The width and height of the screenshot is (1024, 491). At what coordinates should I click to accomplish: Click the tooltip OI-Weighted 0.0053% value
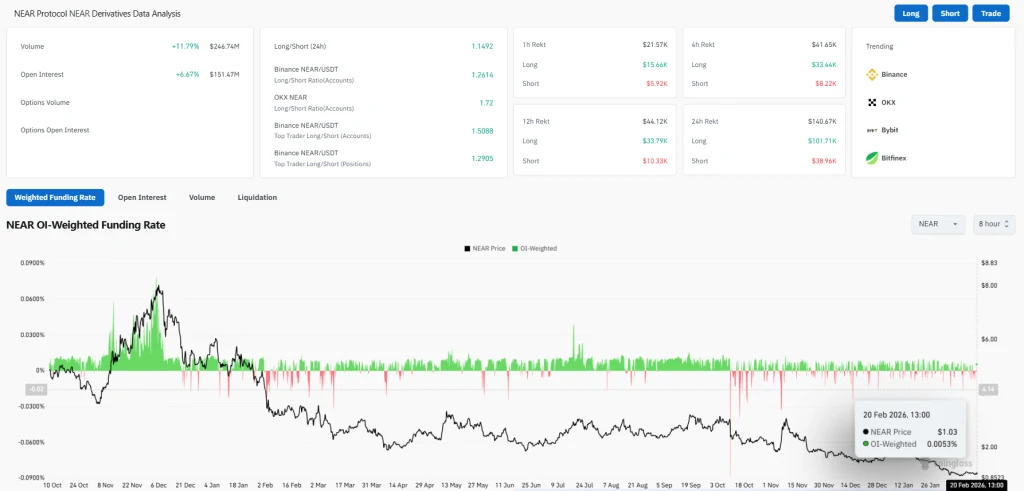(x=941, y=444)
